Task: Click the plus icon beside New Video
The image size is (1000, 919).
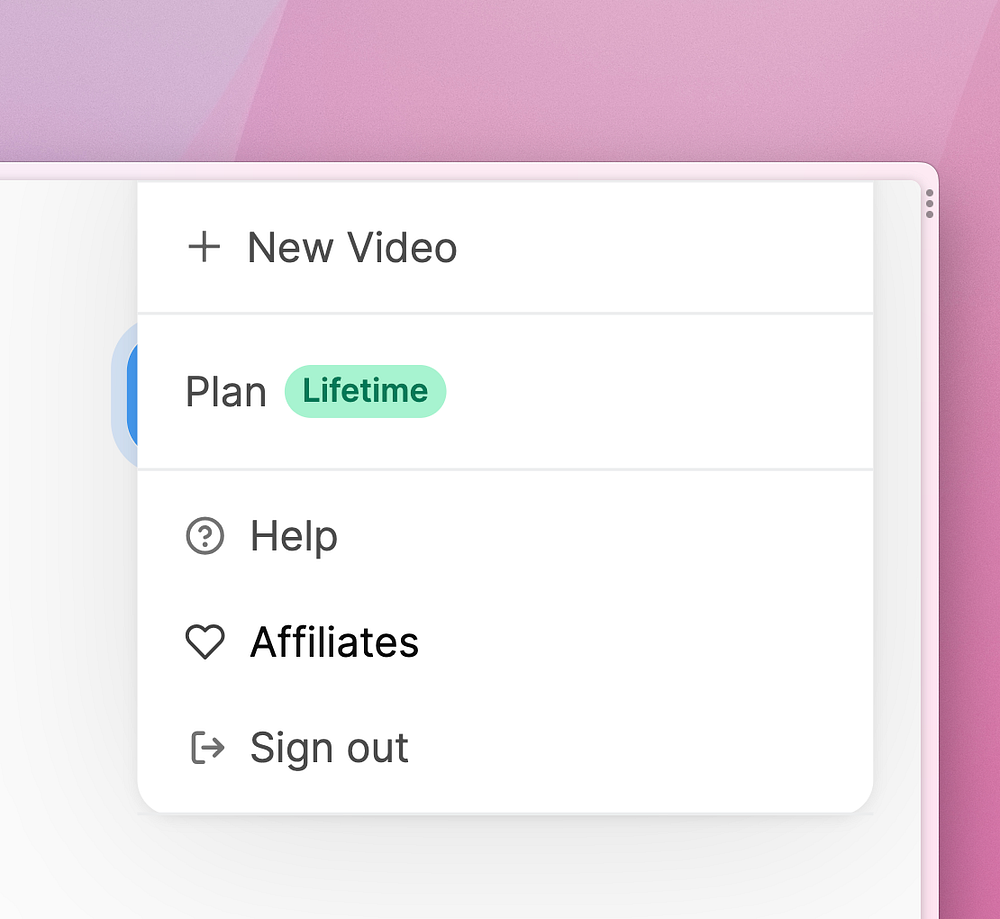Action: 204,247
